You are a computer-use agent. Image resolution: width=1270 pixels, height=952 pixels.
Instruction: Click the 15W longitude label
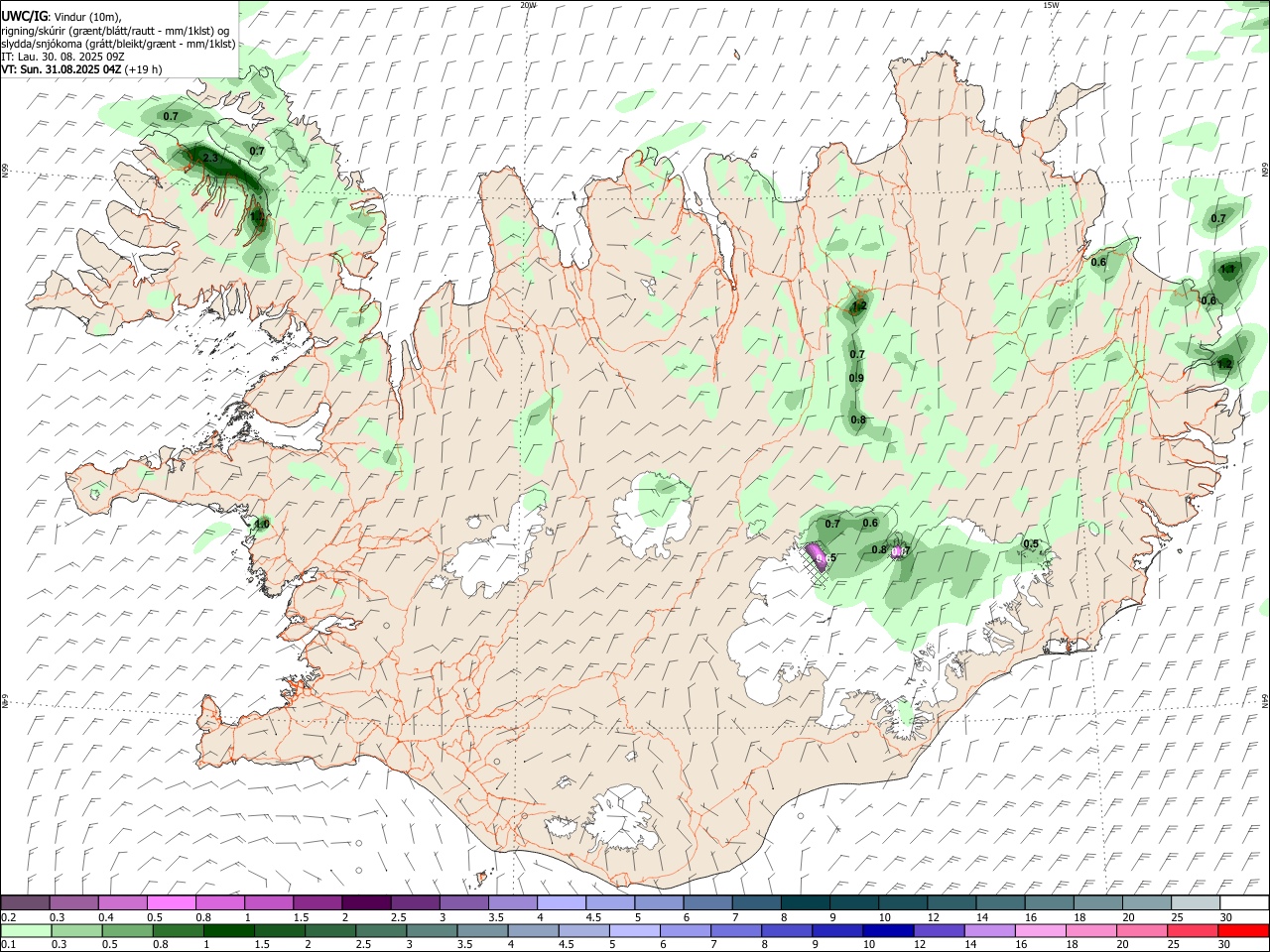click(1051, 5)
